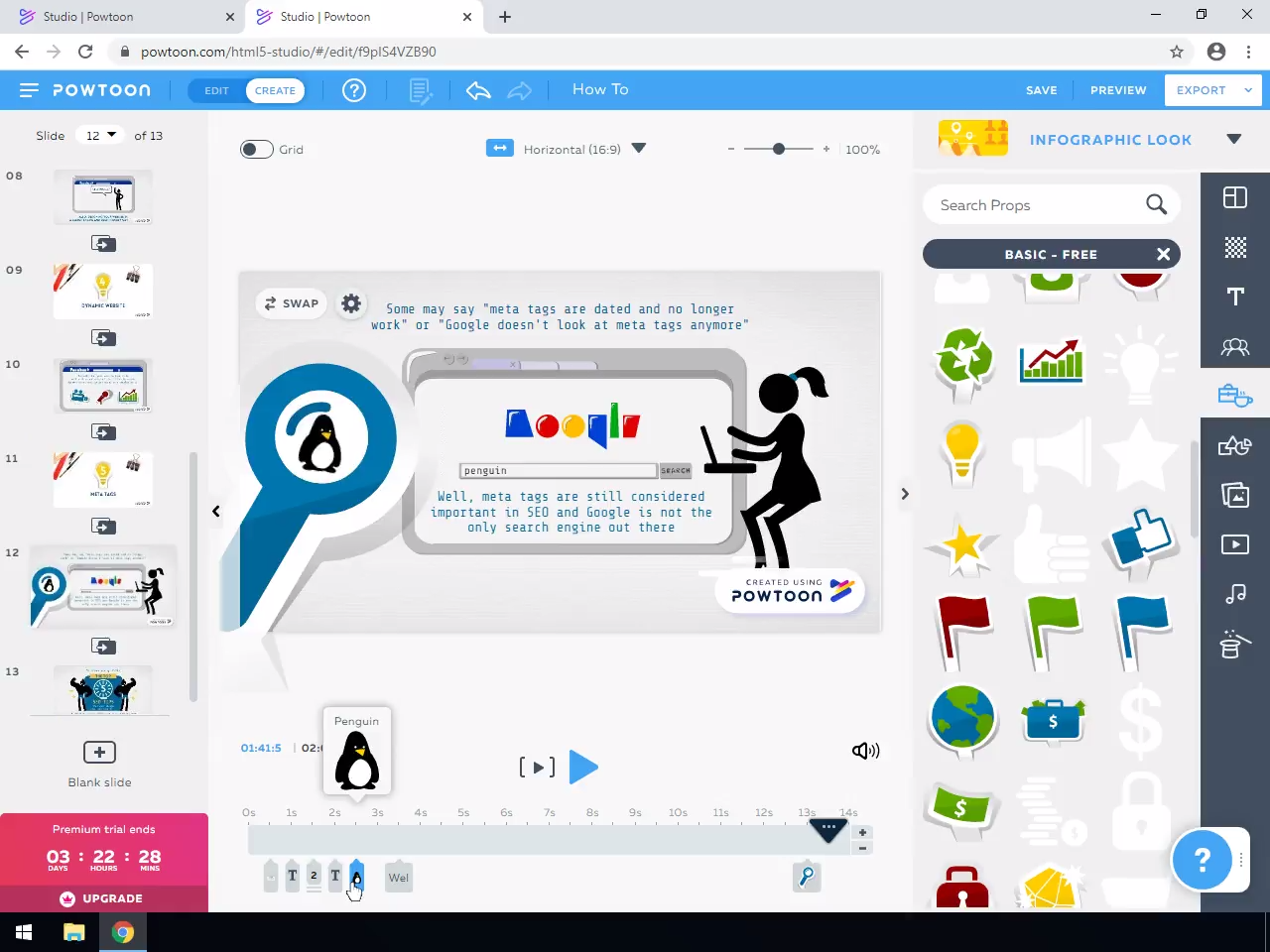Switch to EDIT mode
The image size is (1270, 952).
pos(216,90)
